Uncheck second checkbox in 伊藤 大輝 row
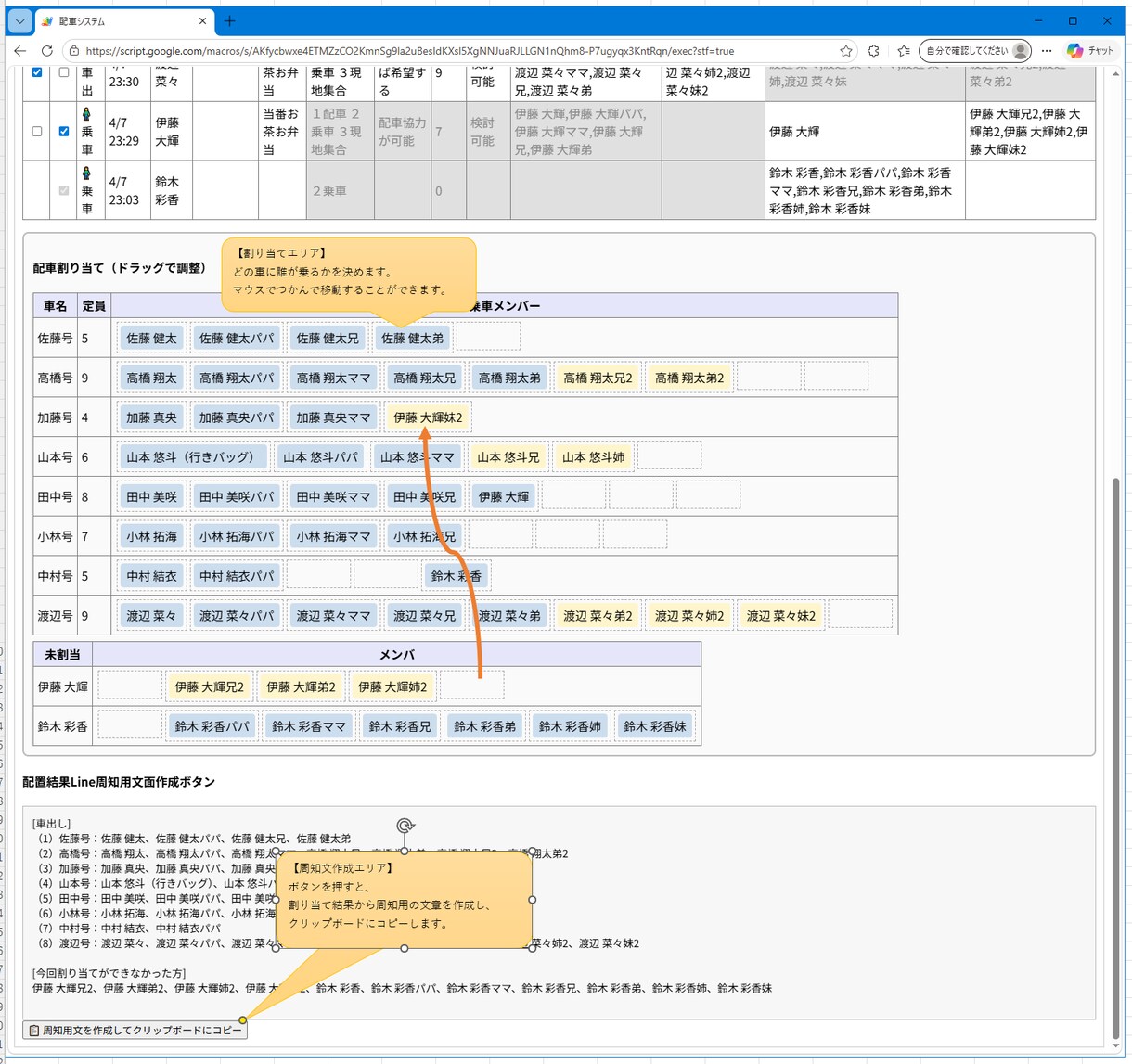1132x1064 pixels. [64, 131]
